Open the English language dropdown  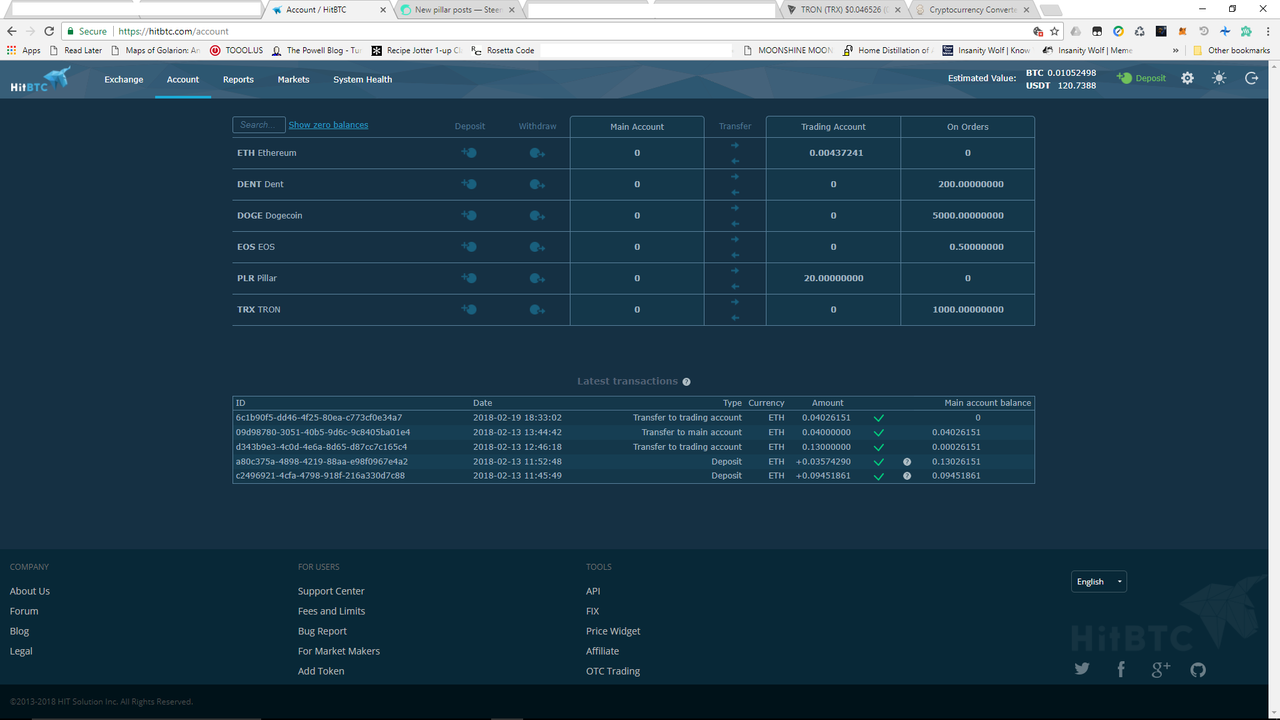coord(1099,582)
